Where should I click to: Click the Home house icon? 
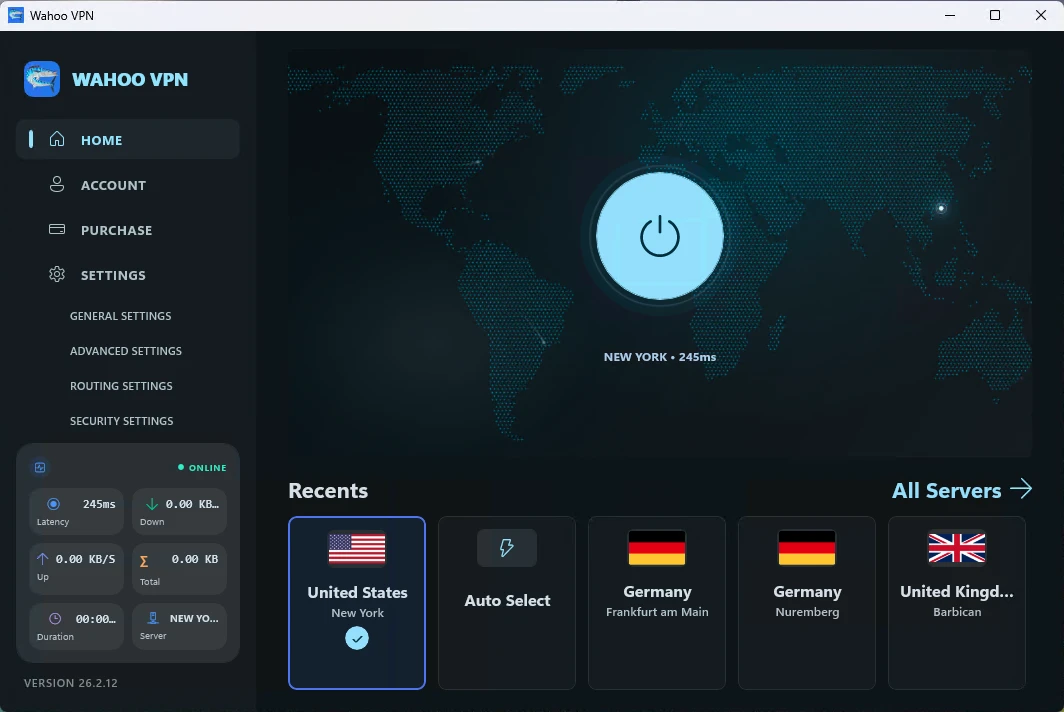coord(57,139)
